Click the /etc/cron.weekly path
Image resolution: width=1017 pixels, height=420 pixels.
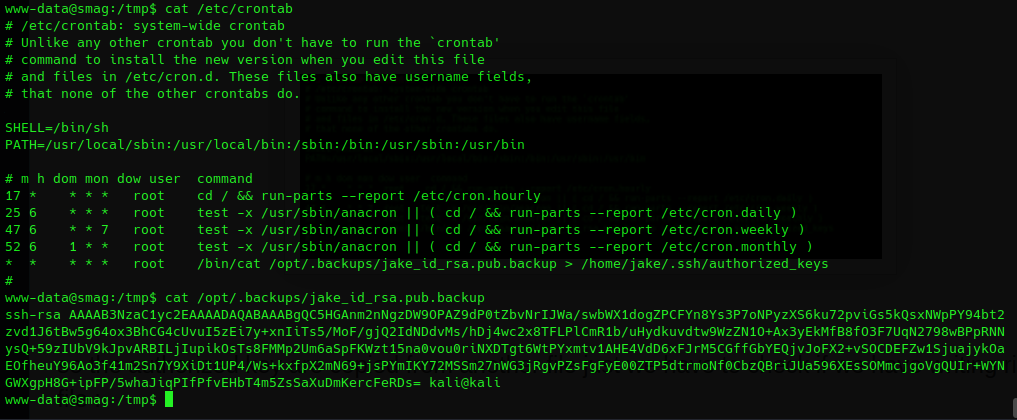[x=736, y=230]
